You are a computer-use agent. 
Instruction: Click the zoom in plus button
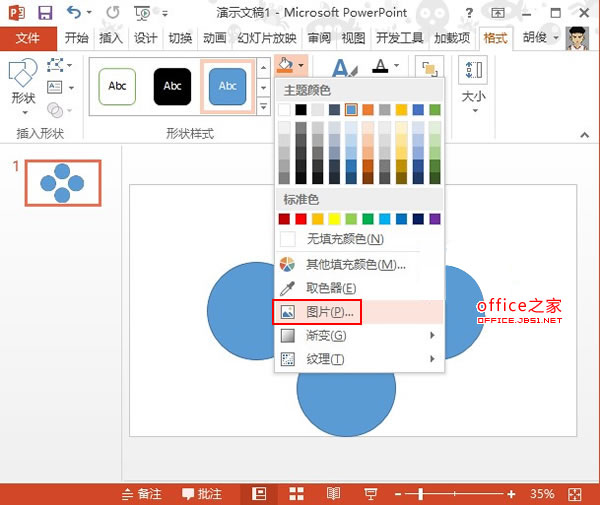click(511, 494)
